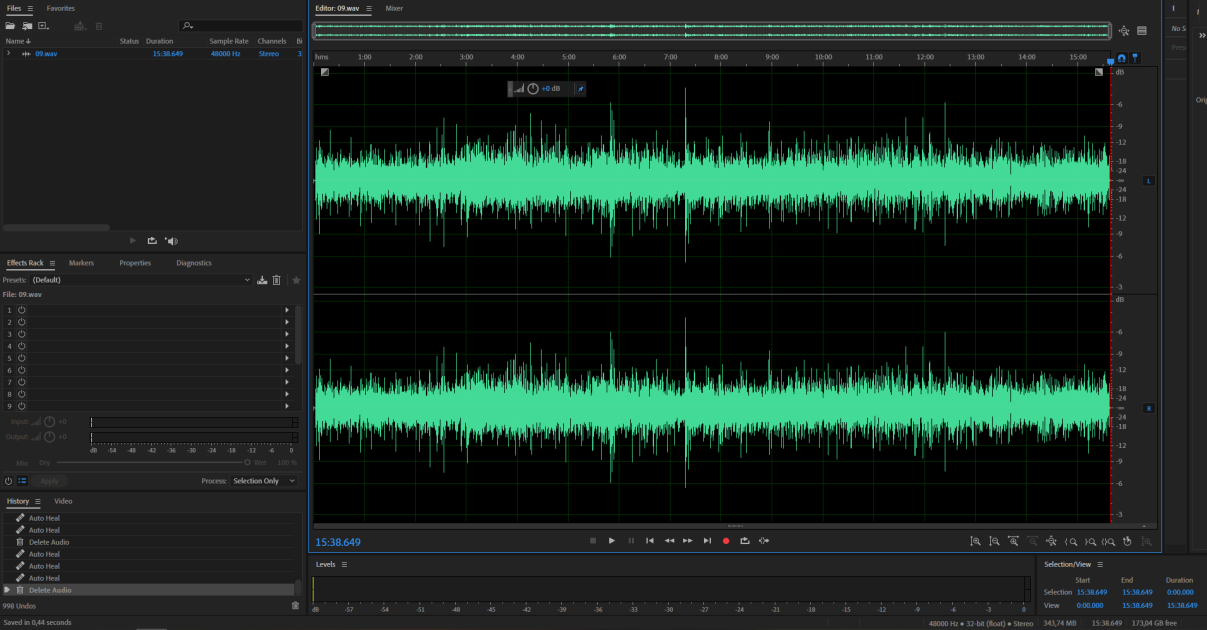Click the Import File icon
Viewport: 1207px width, 630px height.
pyautogui.click(x=27, y=25)
